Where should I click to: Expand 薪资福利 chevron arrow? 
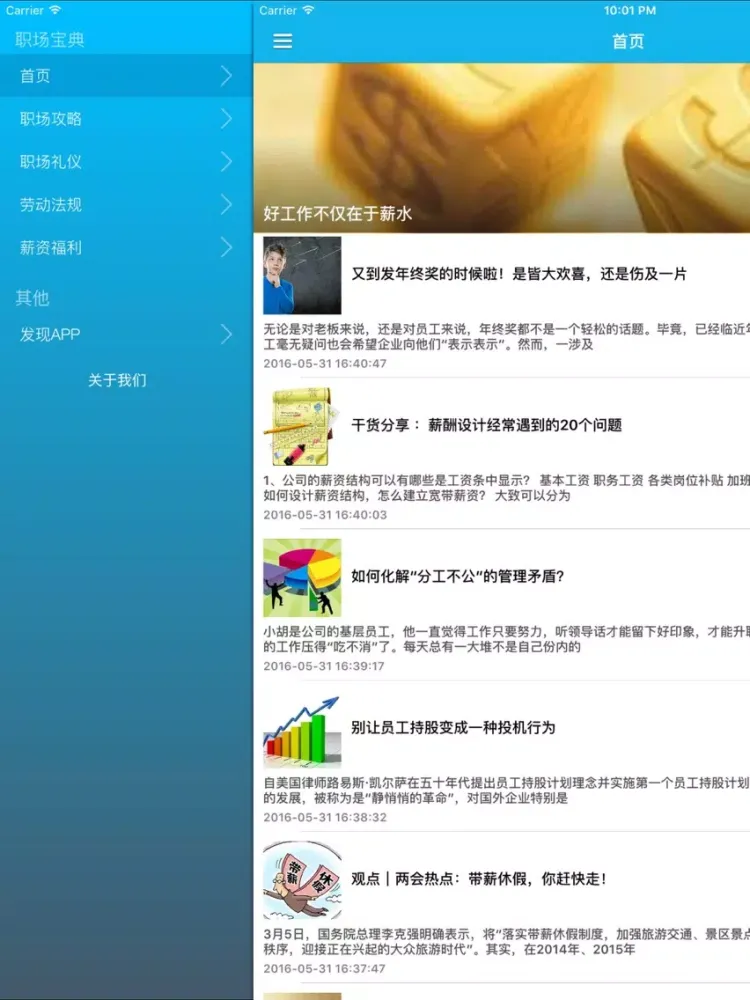(227, 248)
